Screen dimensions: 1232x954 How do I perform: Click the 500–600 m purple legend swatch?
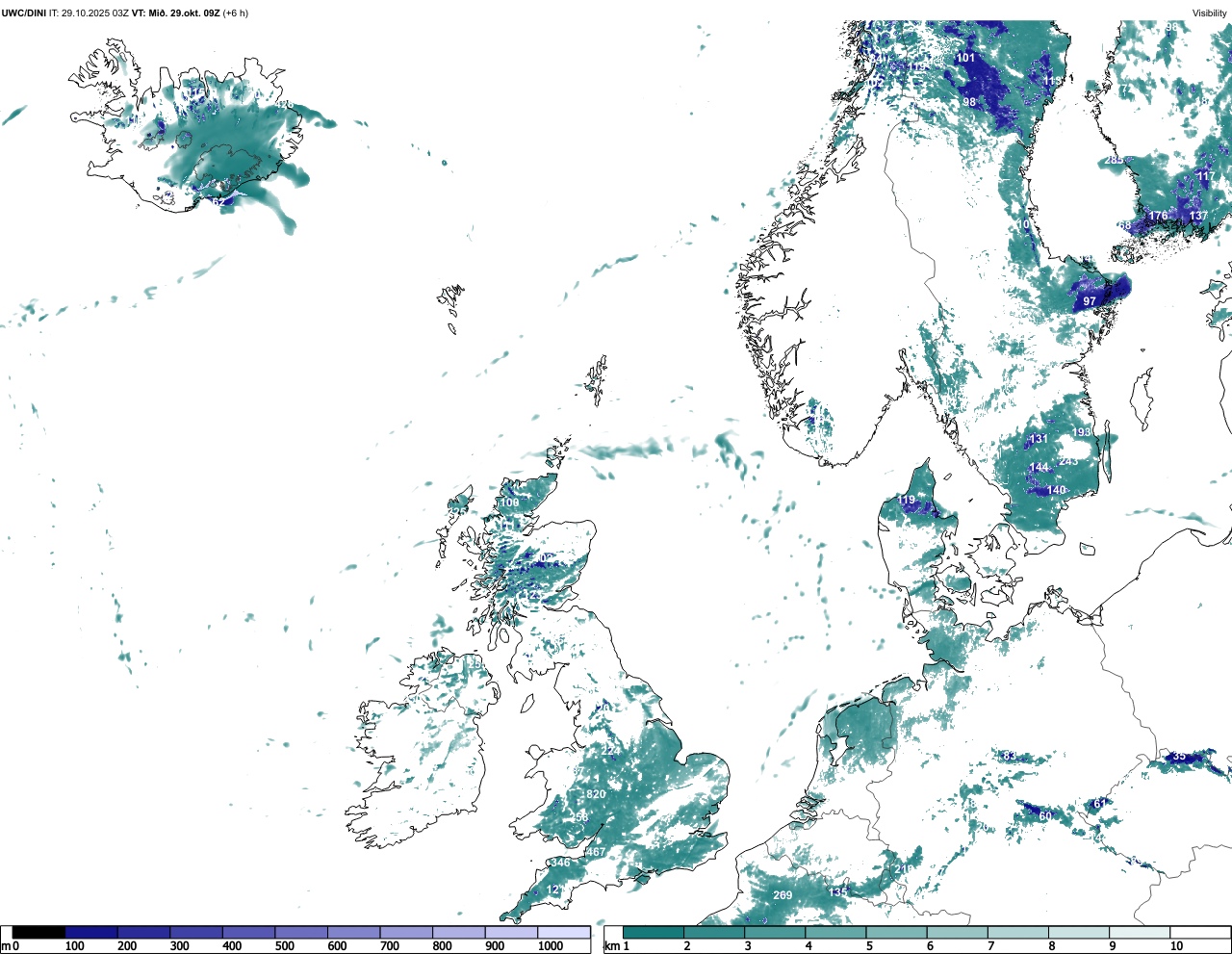point(301,932)
